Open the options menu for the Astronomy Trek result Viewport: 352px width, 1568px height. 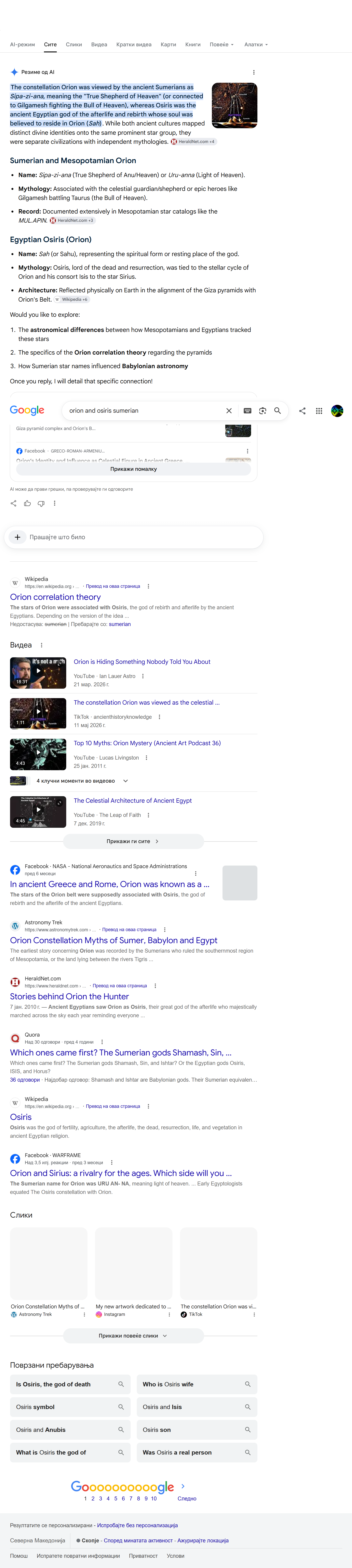coord(165,930)
